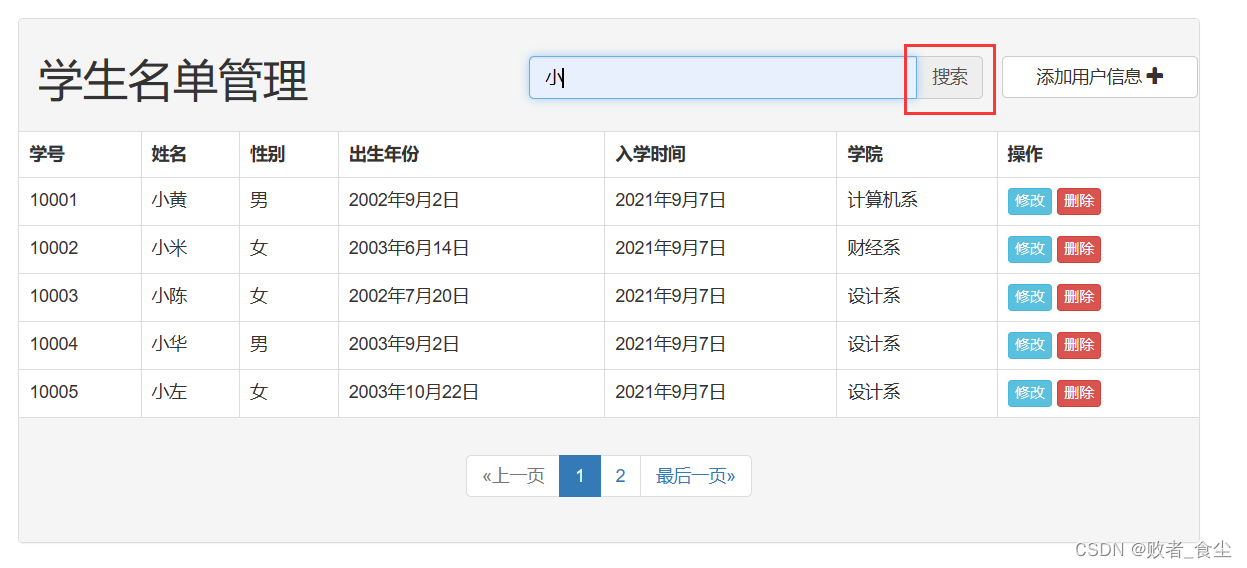
Task: Click enrollment date in row 10004
Action: tap(670, 344)
